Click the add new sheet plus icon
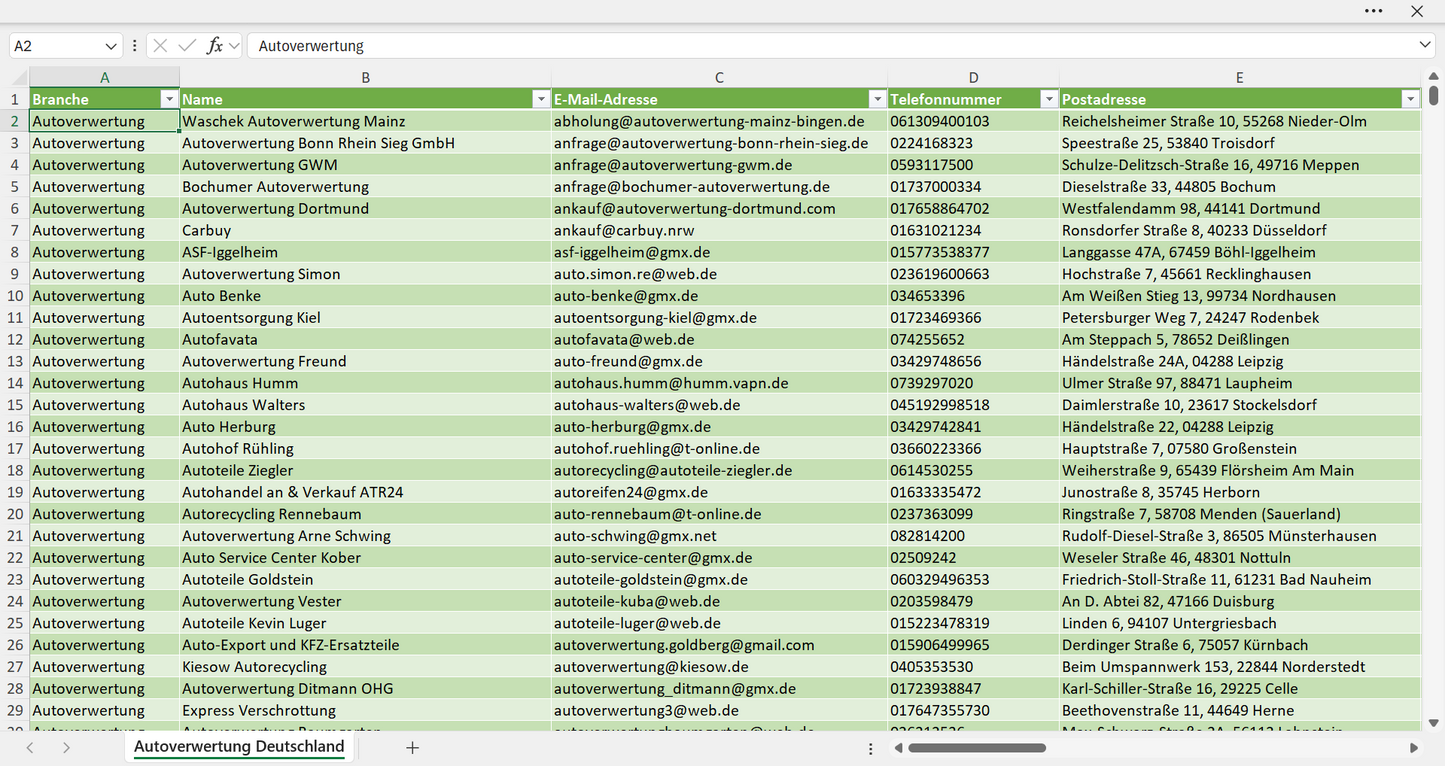The height and width of the screenshot is (766, 1445). 412,748
